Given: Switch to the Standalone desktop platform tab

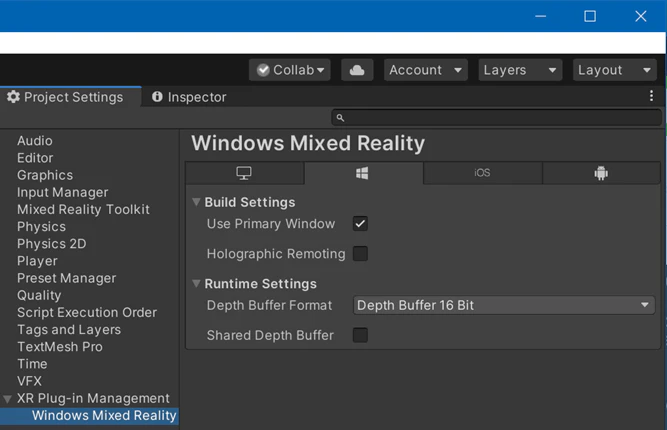Looking at the screenshot, I should 244,173.
